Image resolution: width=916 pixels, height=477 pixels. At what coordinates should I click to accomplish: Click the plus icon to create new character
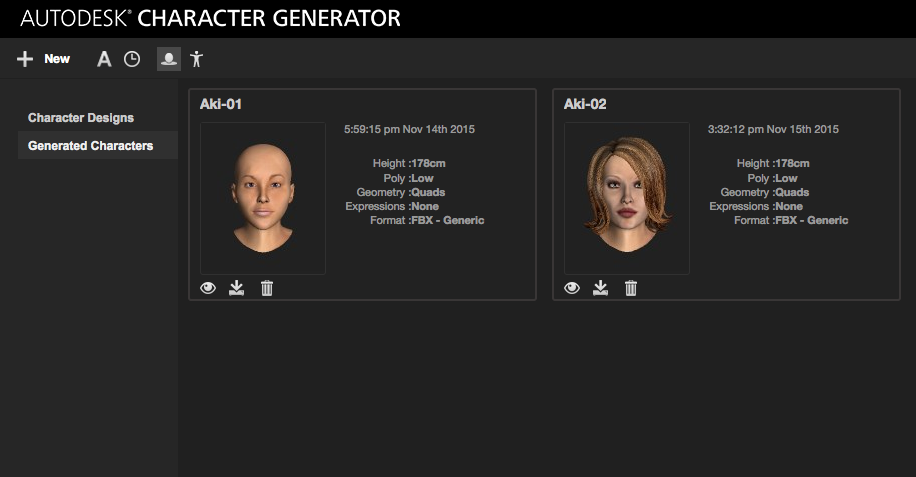[x=25, y=59]
